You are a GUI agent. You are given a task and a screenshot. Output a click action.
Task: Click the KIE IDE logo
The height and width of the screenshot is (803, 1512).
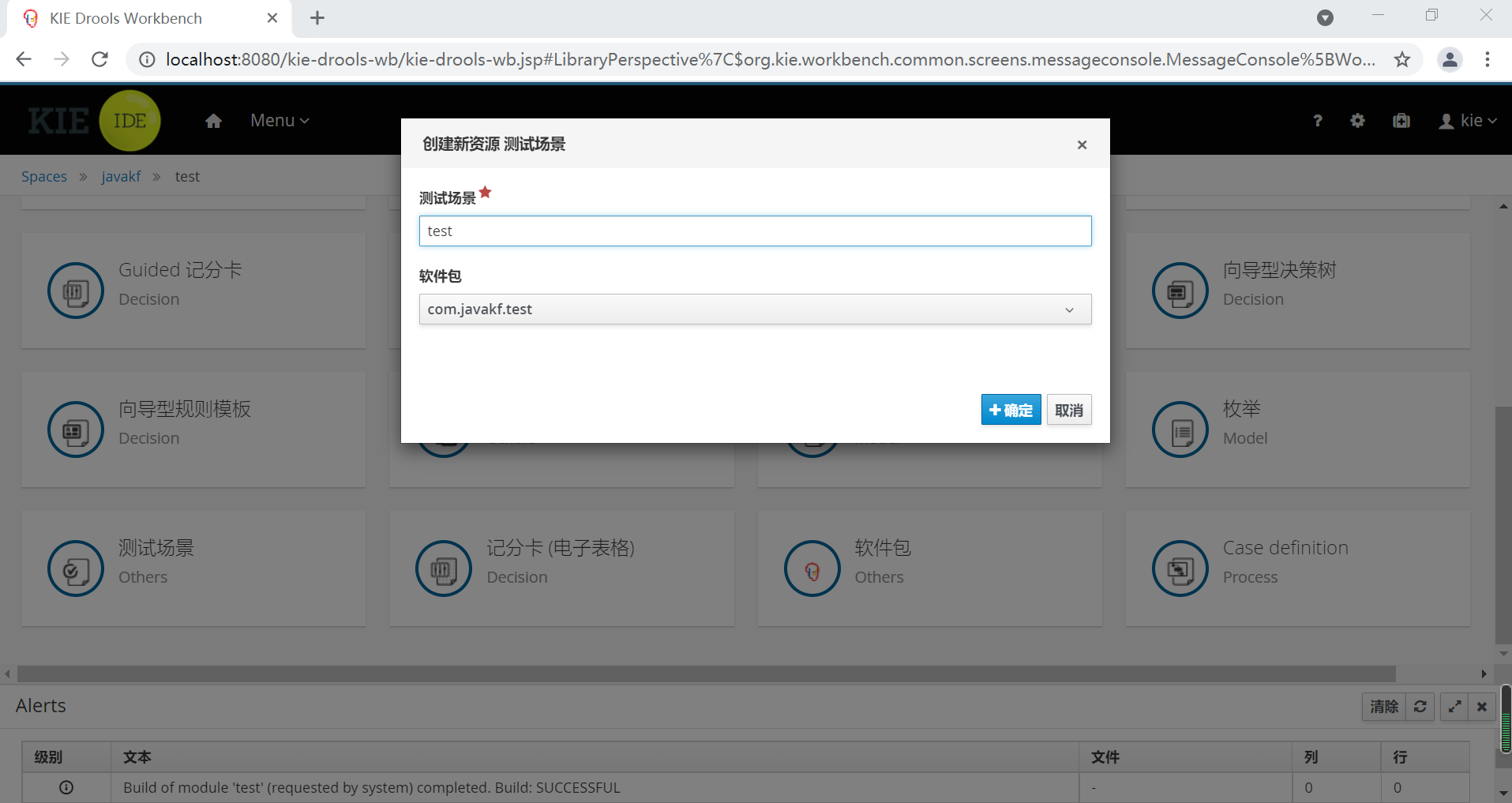point(93,120)
